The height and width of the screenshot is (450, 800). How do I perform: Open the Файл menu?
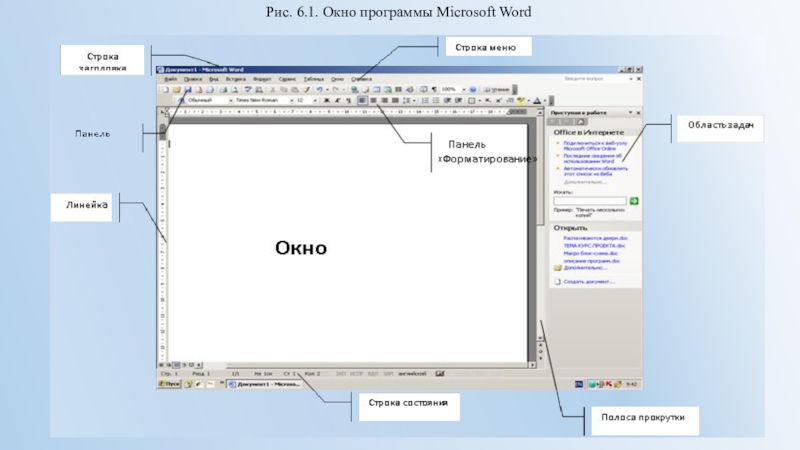170,79
